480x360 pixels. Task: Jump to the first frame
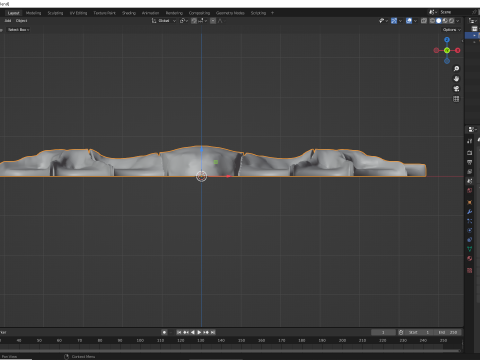coord(179,332)
